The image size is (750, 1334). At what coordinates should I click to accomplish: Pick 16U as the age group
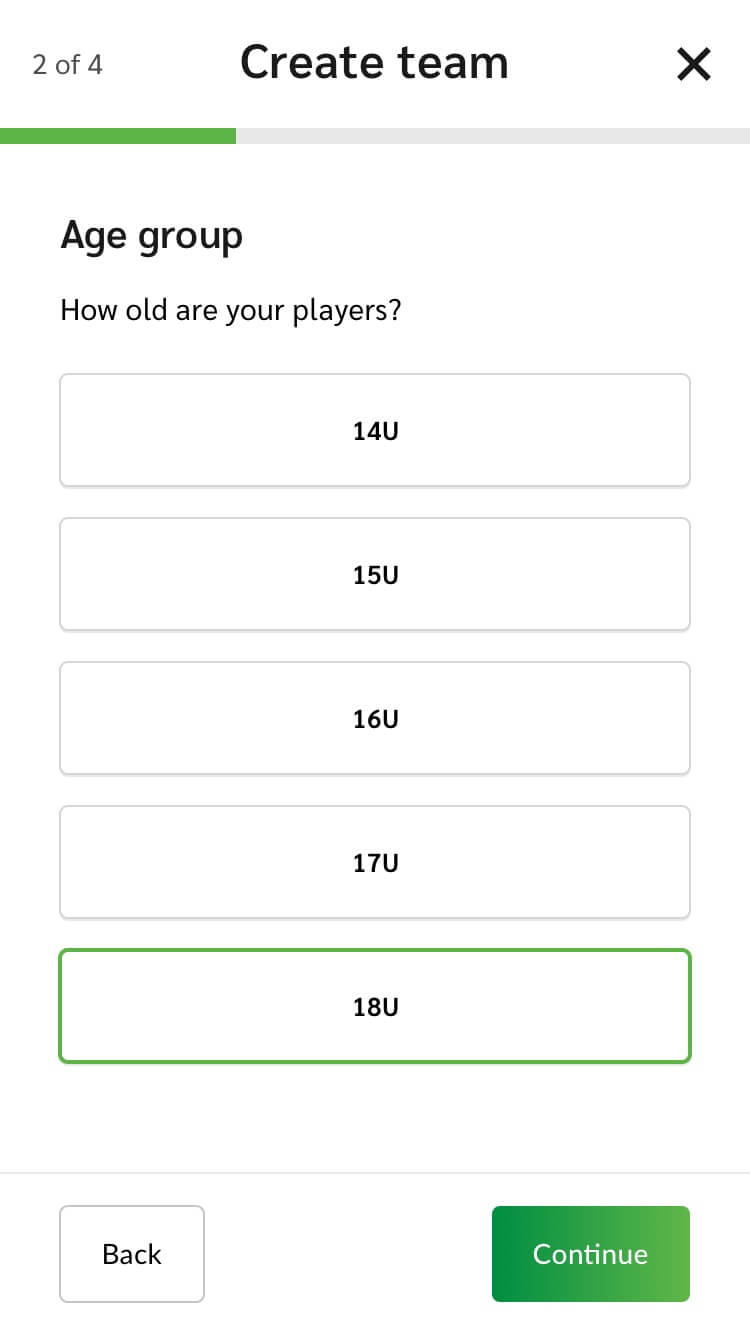coord(375,718)
